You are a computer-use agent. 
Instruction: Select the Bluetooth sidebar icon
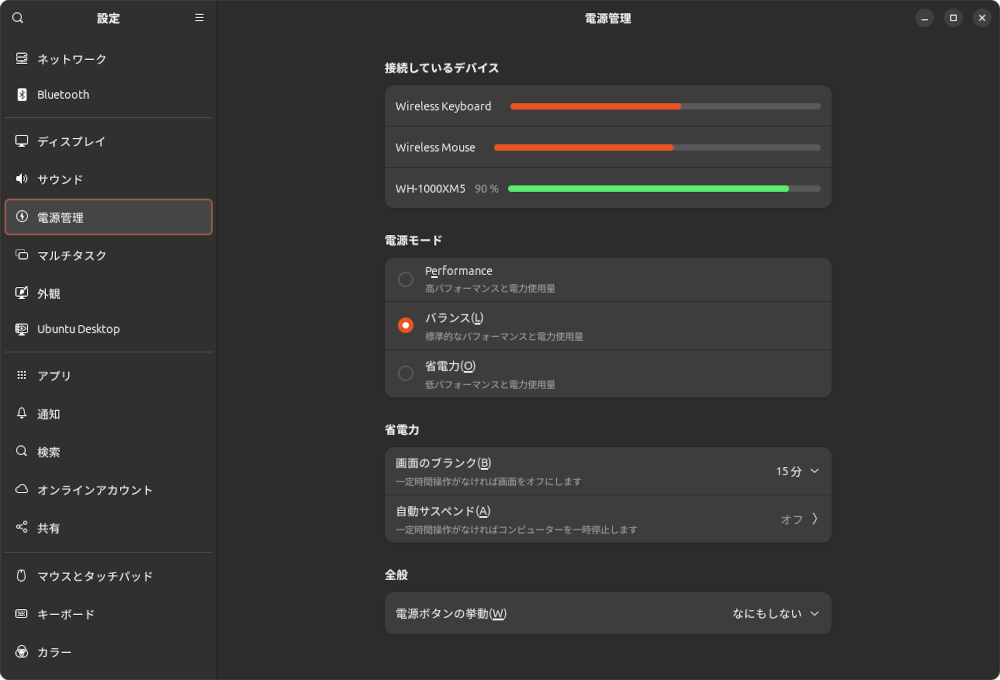click(20, 94)
